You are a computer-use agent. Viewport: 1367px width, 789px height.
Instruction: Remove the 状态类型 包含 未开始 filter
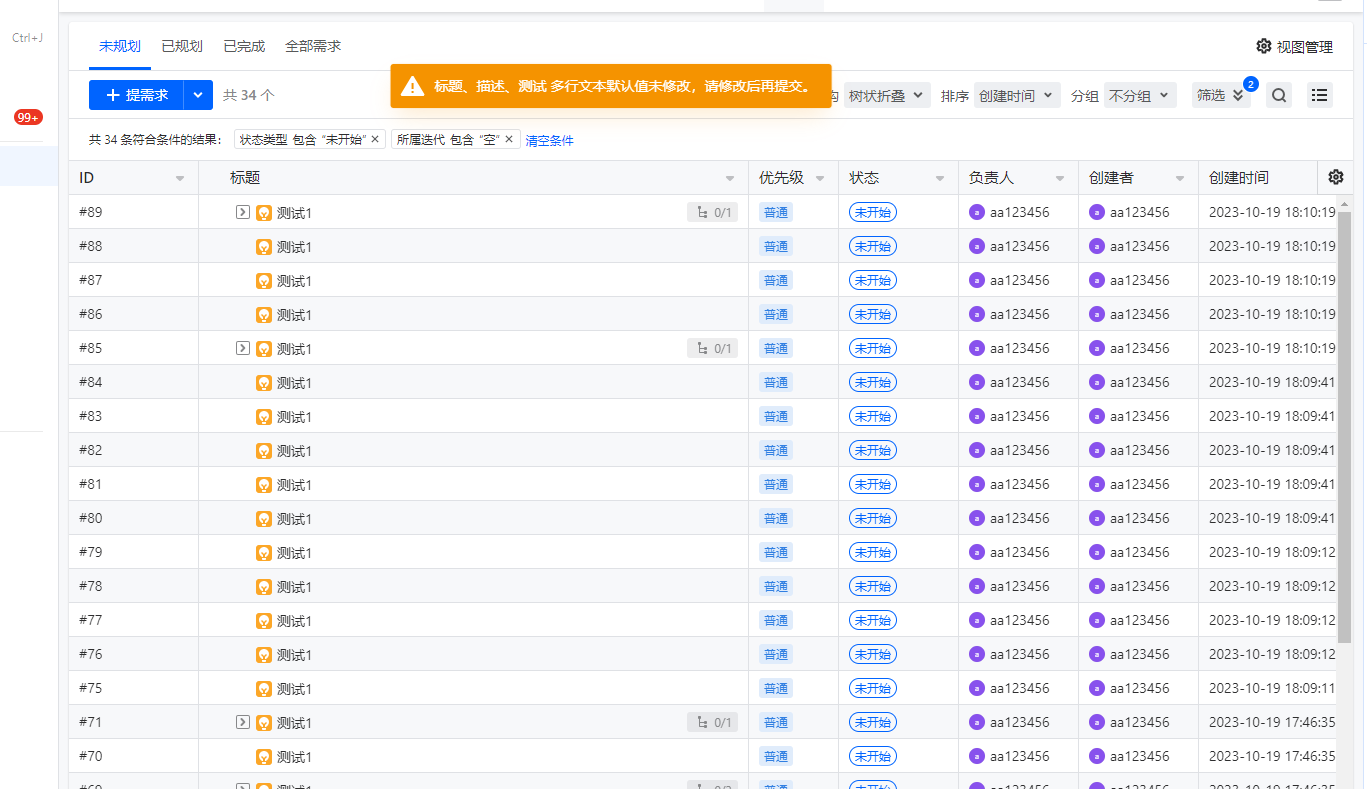point(375,140)
